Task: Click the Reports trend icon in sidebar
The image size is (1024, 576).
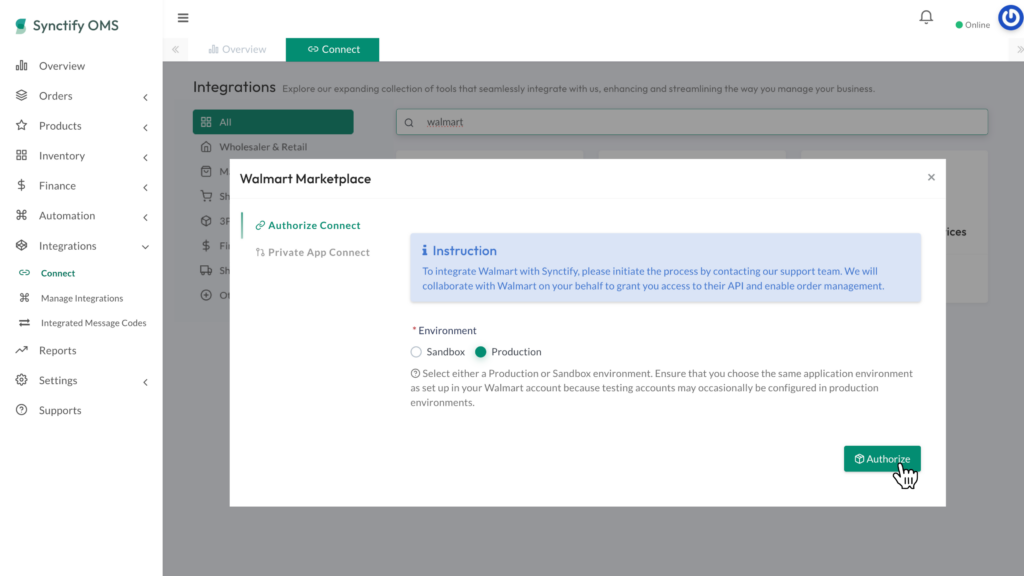Action: (x=22, y=350)
